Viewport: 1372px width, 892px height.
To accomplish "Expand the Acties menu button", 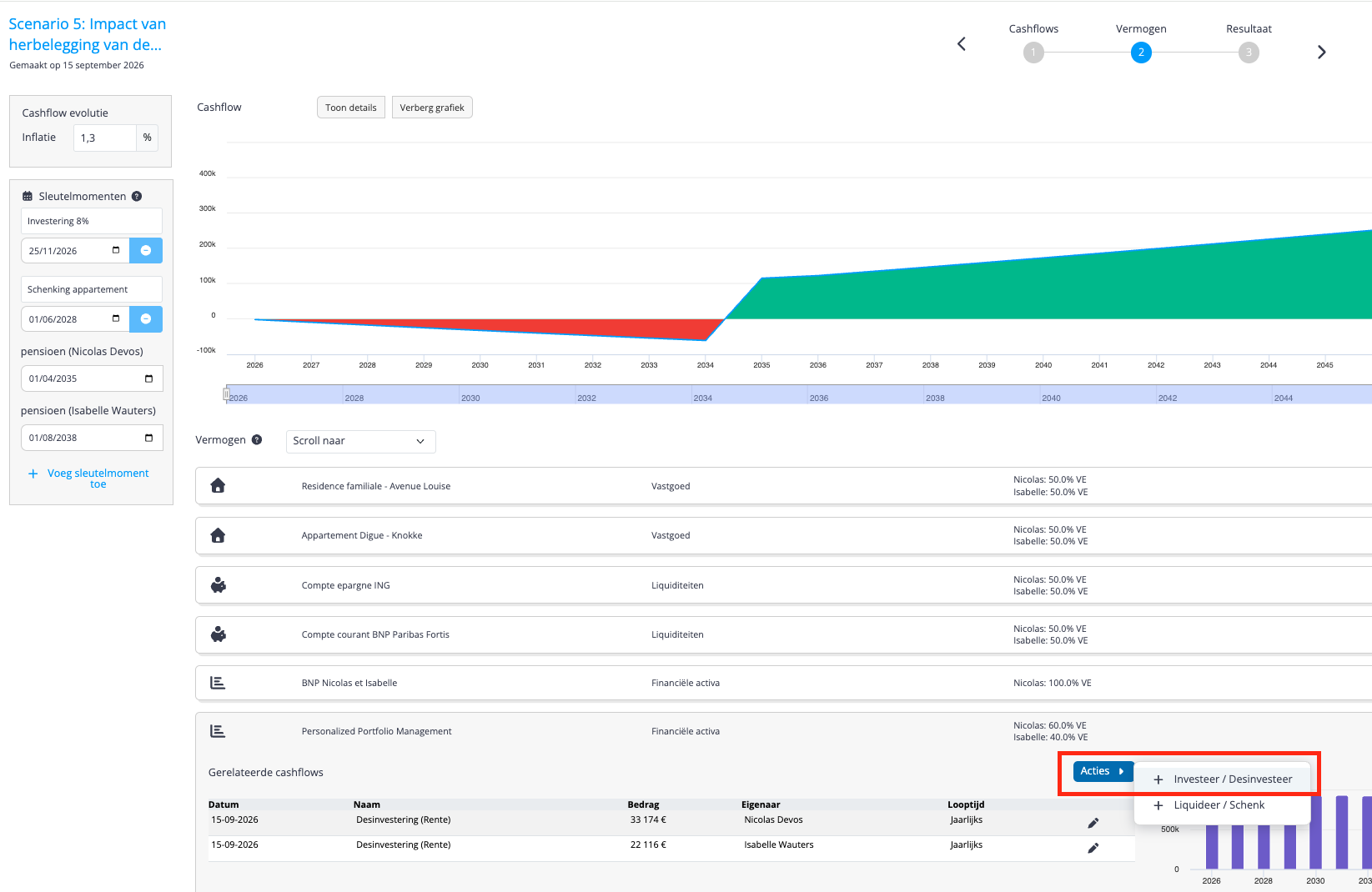I will (x=1103, y=771).
